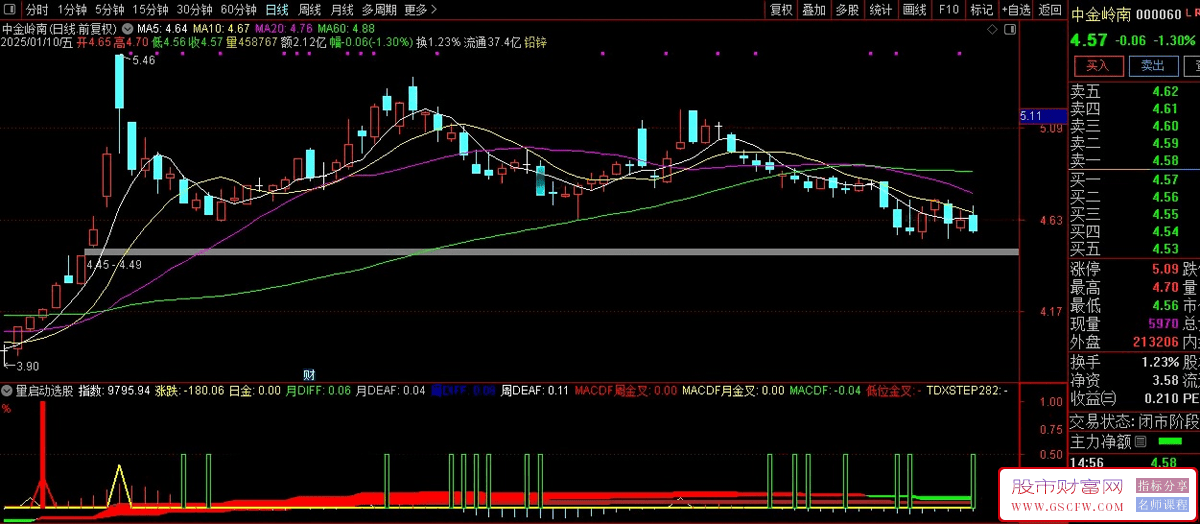Select the 5分钟 period tab
This screenshot has width=1200, height=524.
pos(110,9)
